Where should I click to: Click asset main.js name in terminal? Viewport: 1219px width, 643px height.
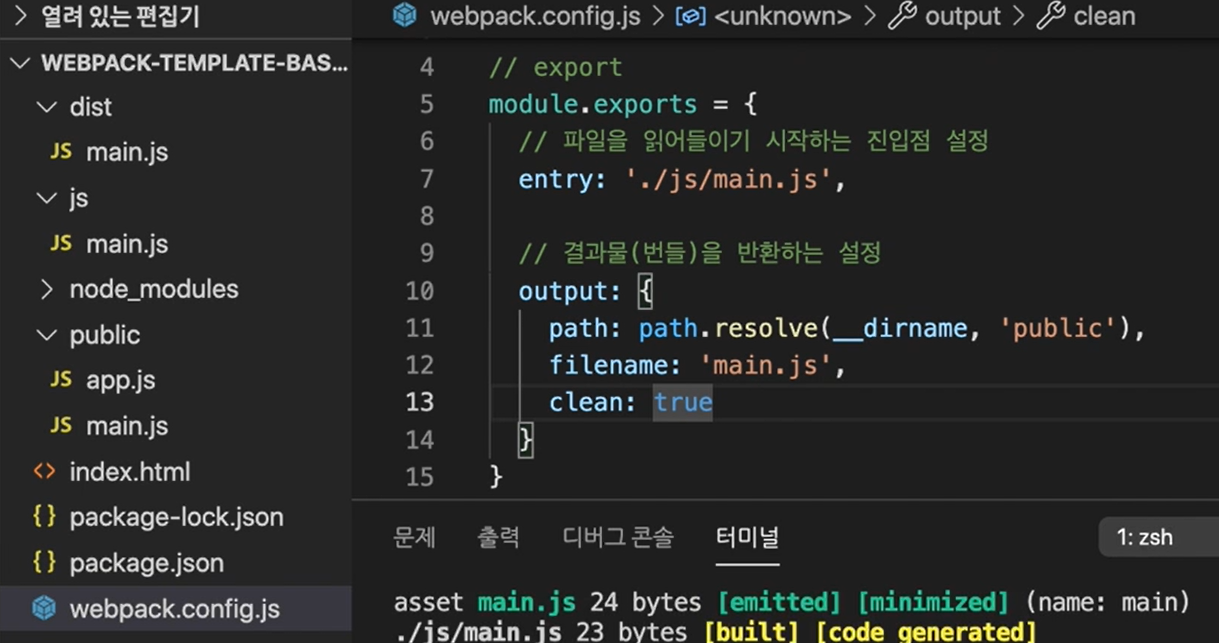point(526,602)
